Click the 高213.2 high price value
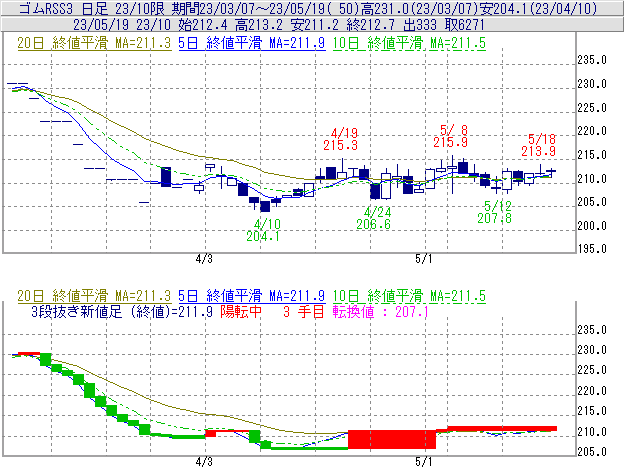Viewport: 624px width, 475px height. click(x=259, y=25)
